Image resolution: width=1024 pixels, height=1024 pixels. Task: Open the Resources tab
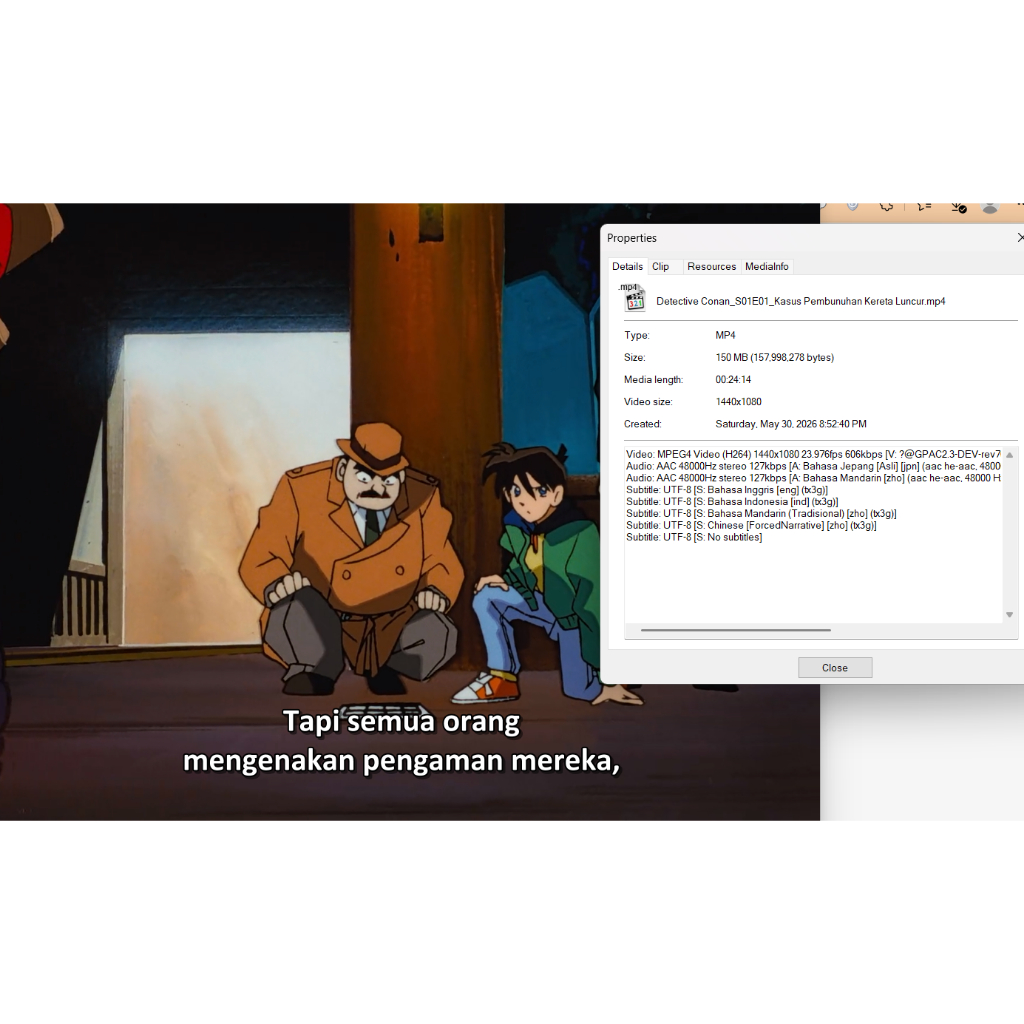coord(711,266)
